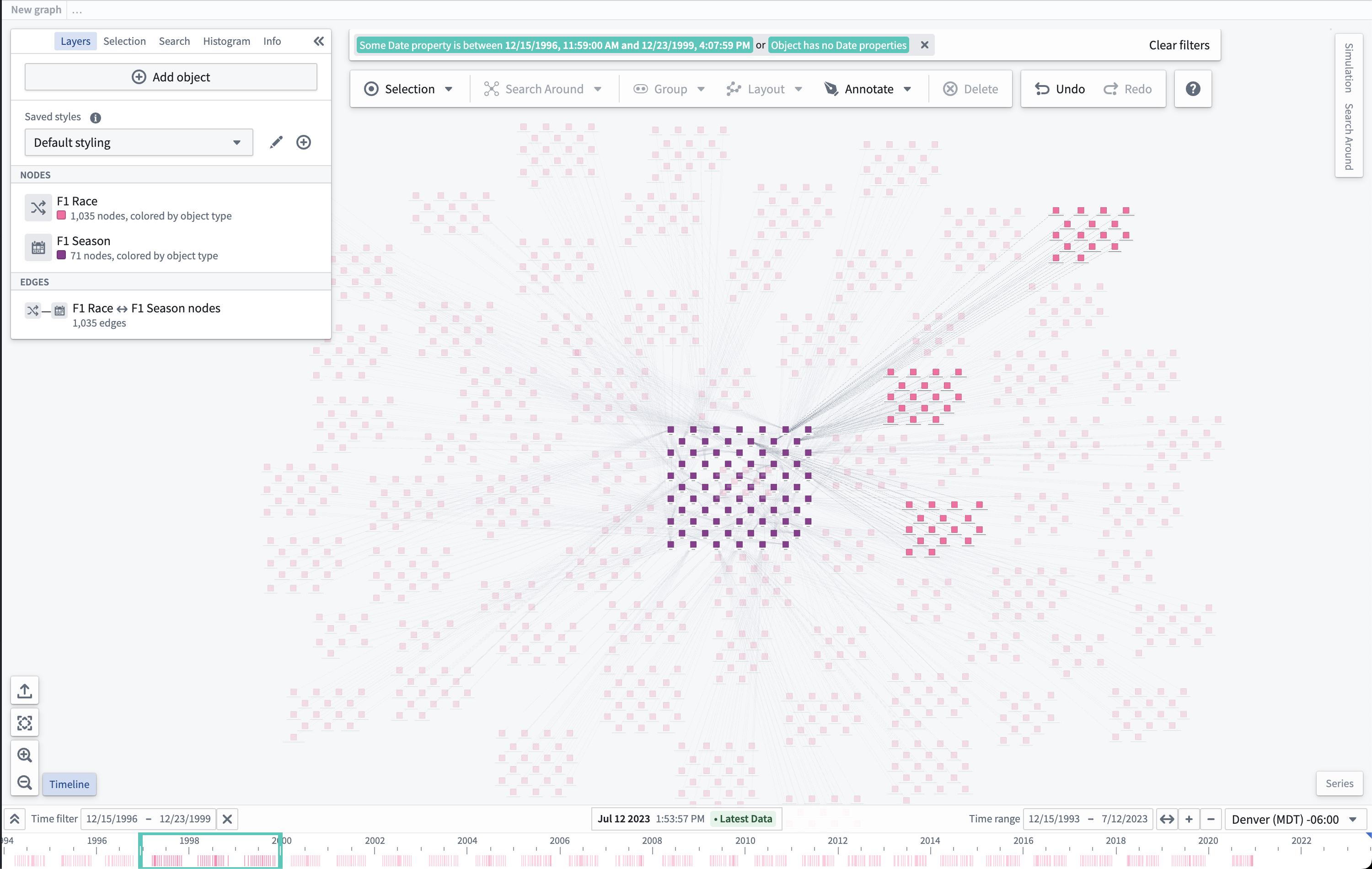Click the time range end date 7/12/2023
This screenshot has height=869, width=1372.
1124,819
